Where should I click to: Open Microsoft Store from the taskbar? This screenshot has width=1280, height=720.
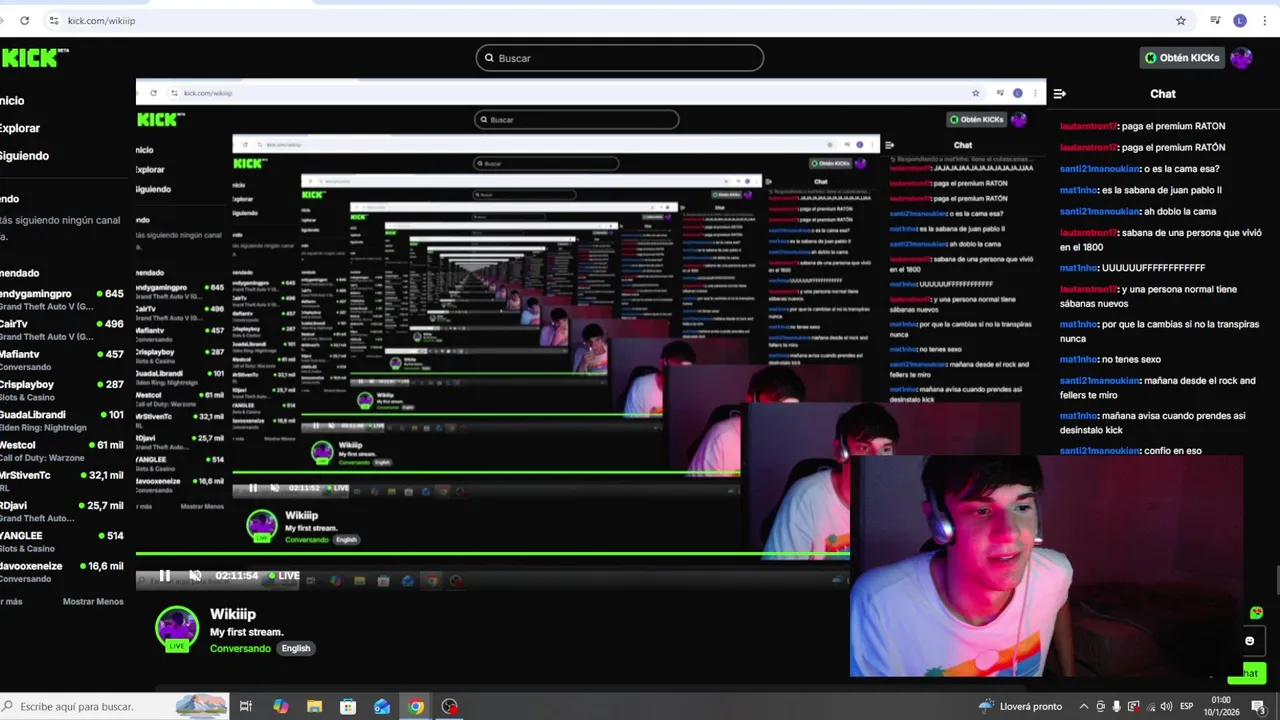348,707
